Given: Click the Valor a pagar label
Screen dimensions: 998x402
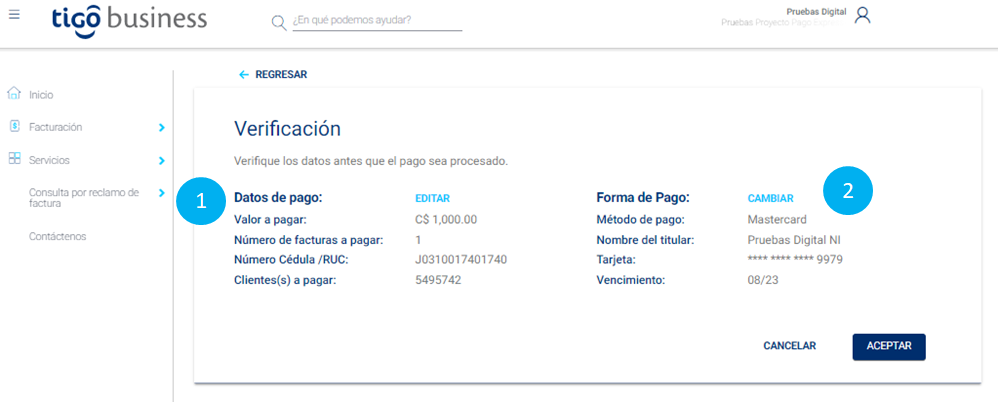Looking at the screenshot, I should 271,220.
